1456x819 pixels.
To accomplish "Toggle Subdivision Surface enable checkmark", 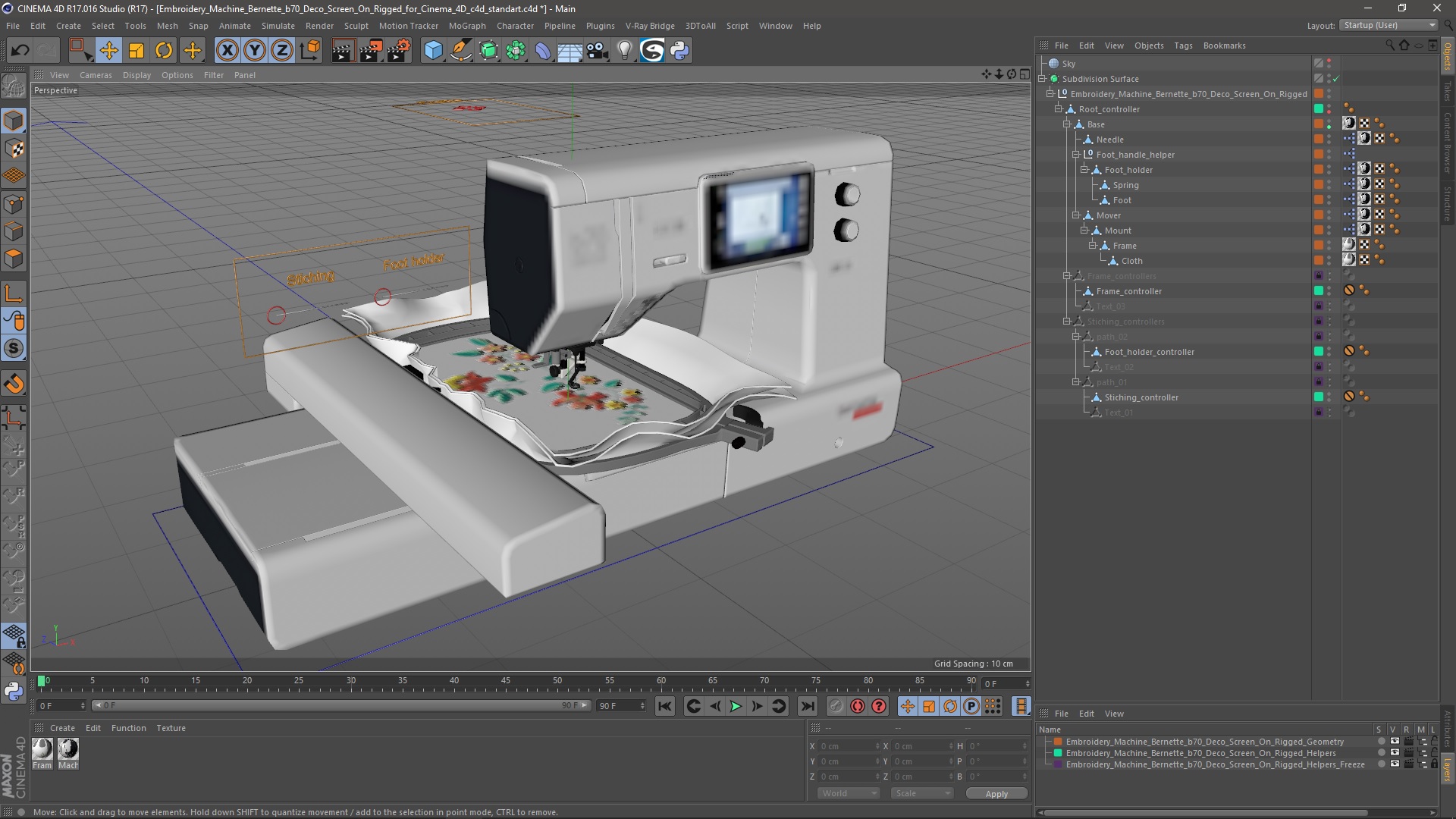I will 1336,79.
